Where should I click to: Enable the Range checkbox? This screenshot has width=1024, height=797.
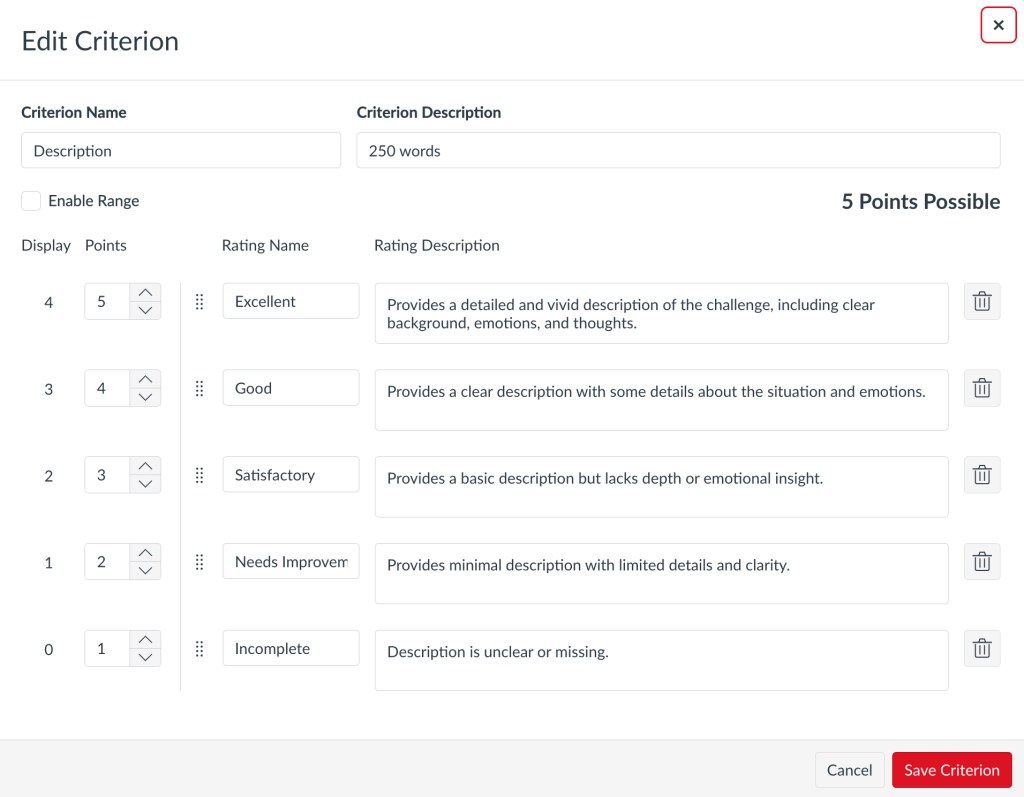32,201
